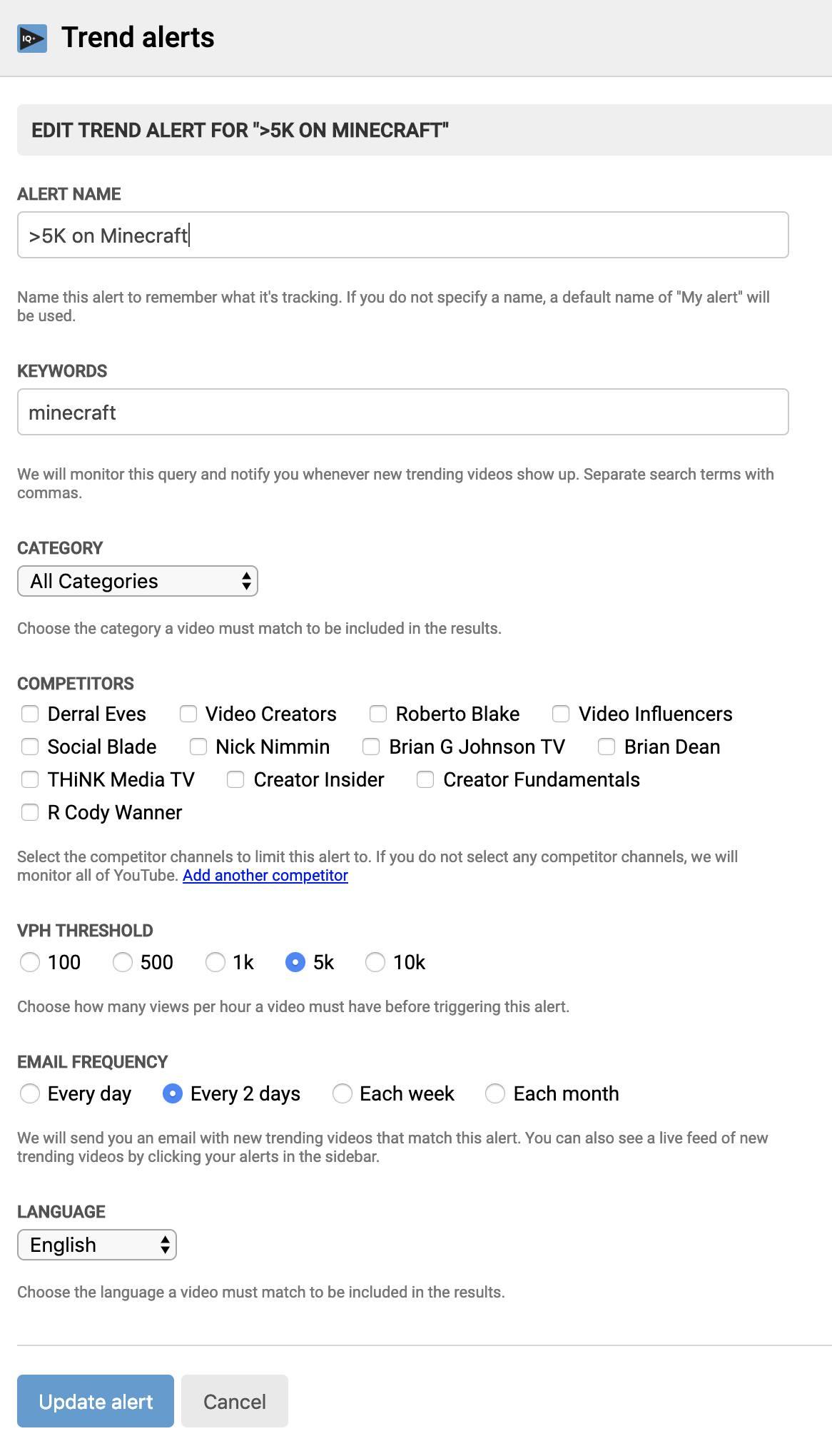Enable the Nick Nimmin competitor checkbox
832x1456 pixels.
tap(199, 747)
